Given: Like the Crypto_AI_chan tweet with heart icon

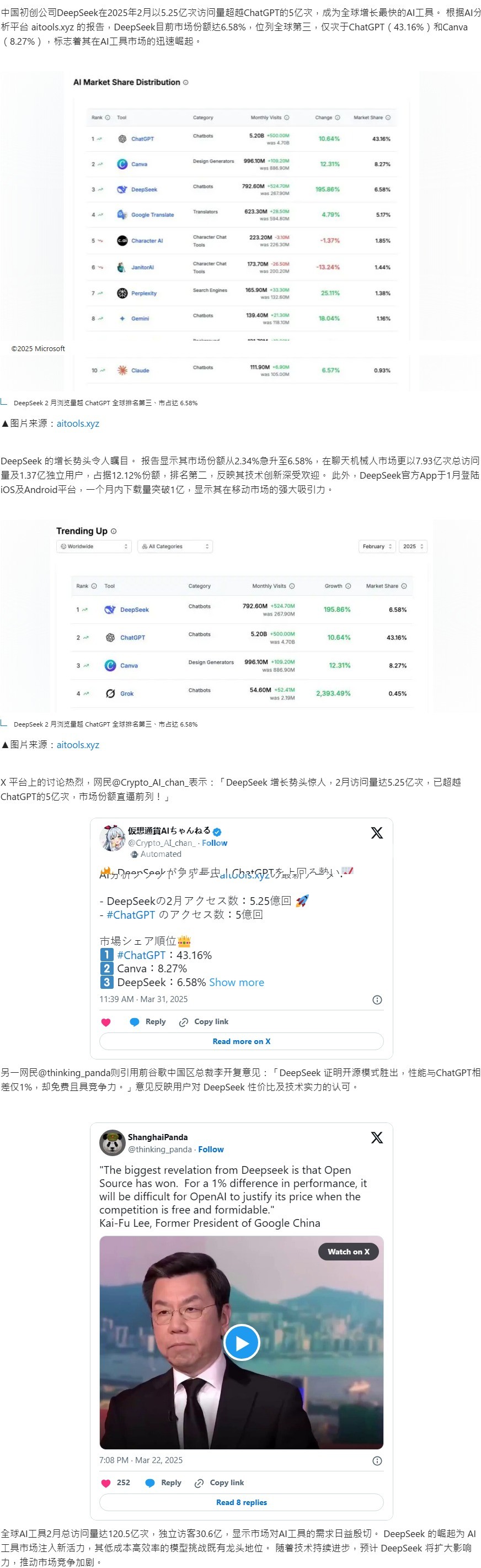Looking at the screenshot, I should click(x=106, y=1022).
